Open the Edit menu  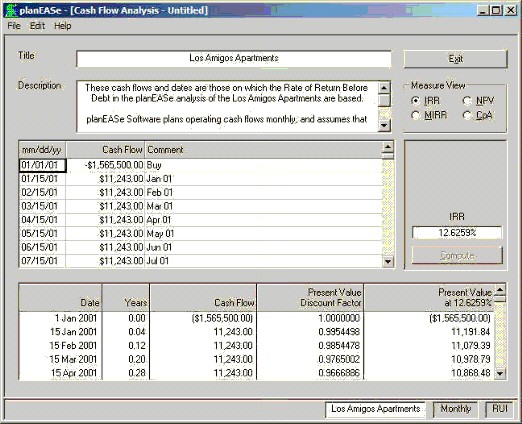coord(37,26)
